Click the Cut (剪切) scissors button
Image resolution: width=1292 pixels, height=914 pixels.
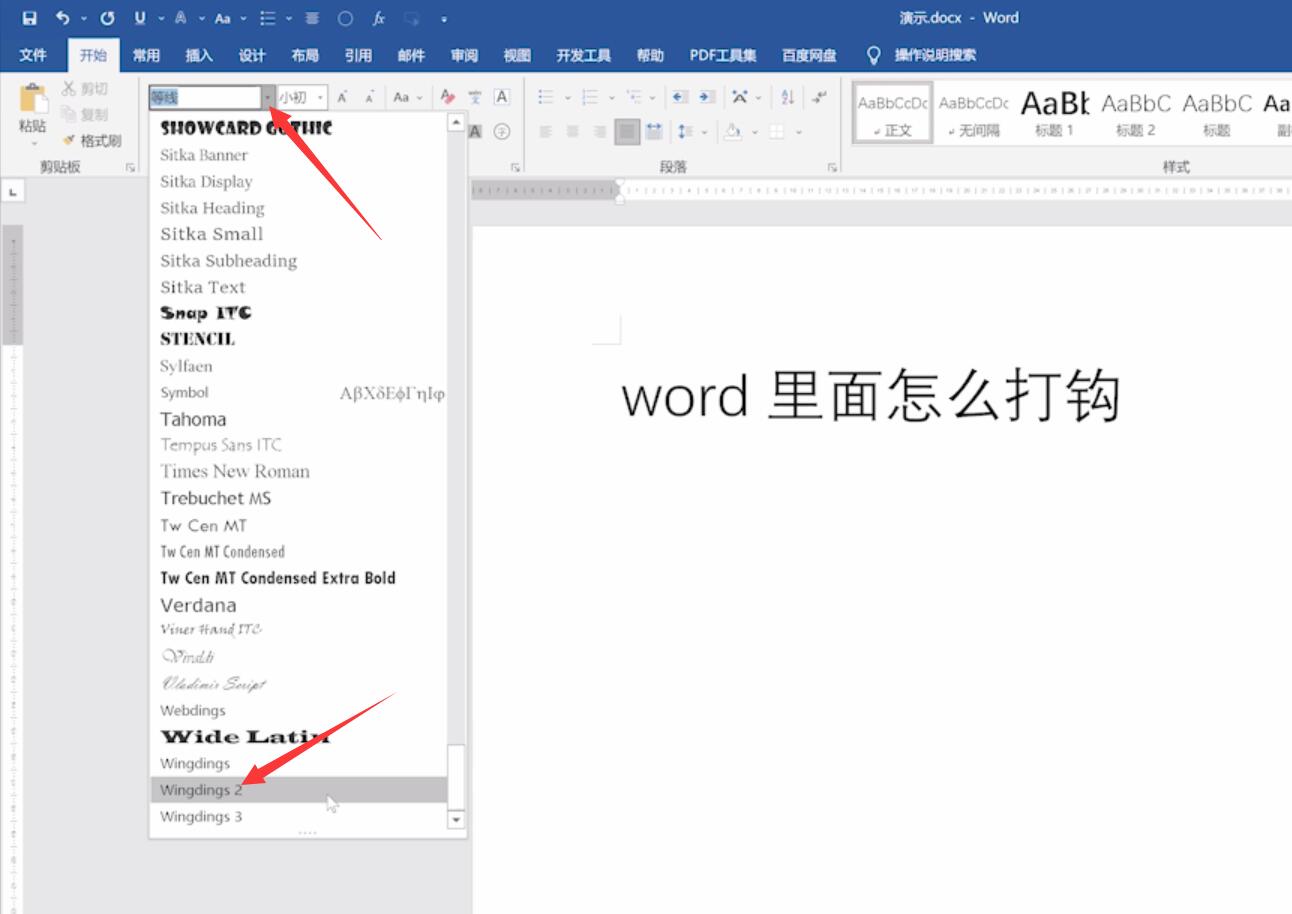84,89
